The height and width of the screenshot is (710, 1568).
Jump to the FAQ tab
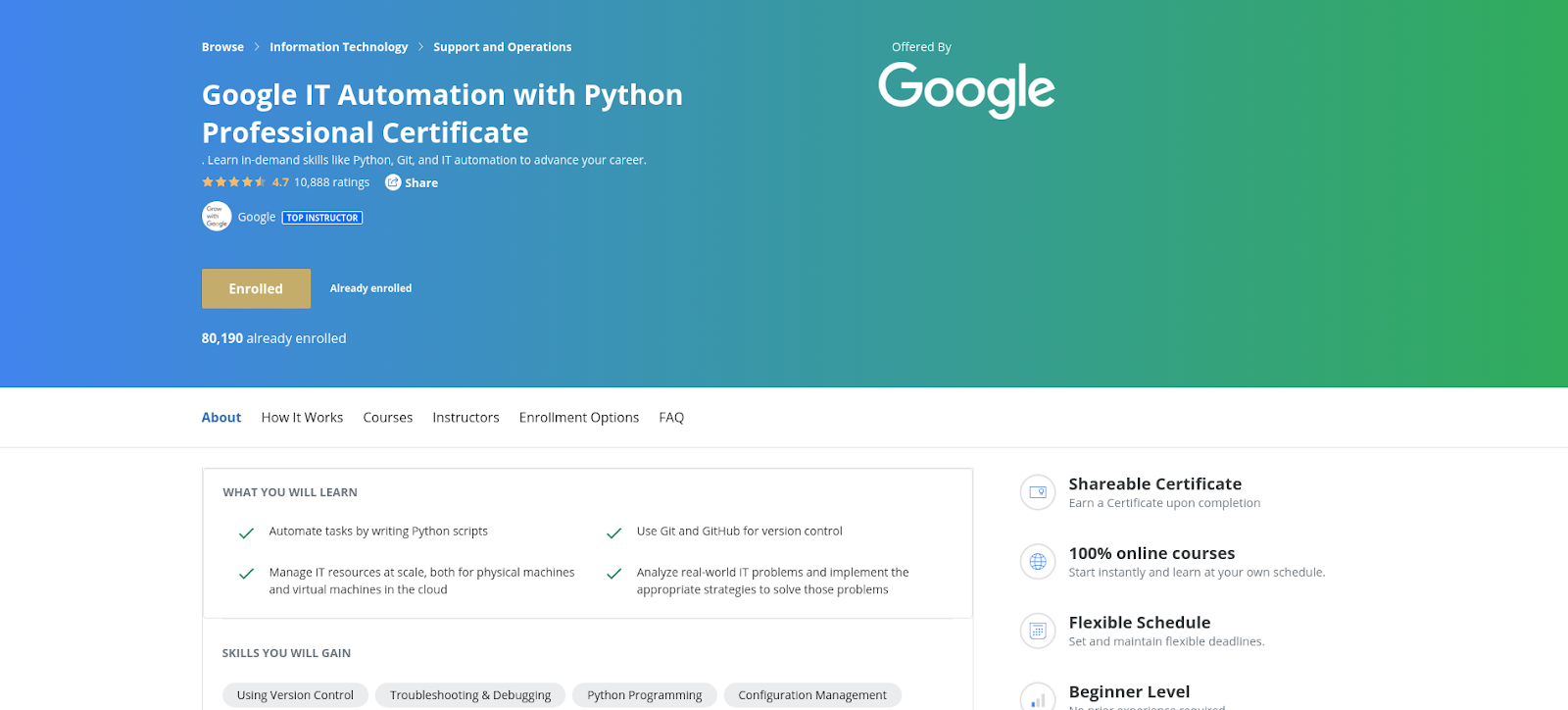[671, 418]
